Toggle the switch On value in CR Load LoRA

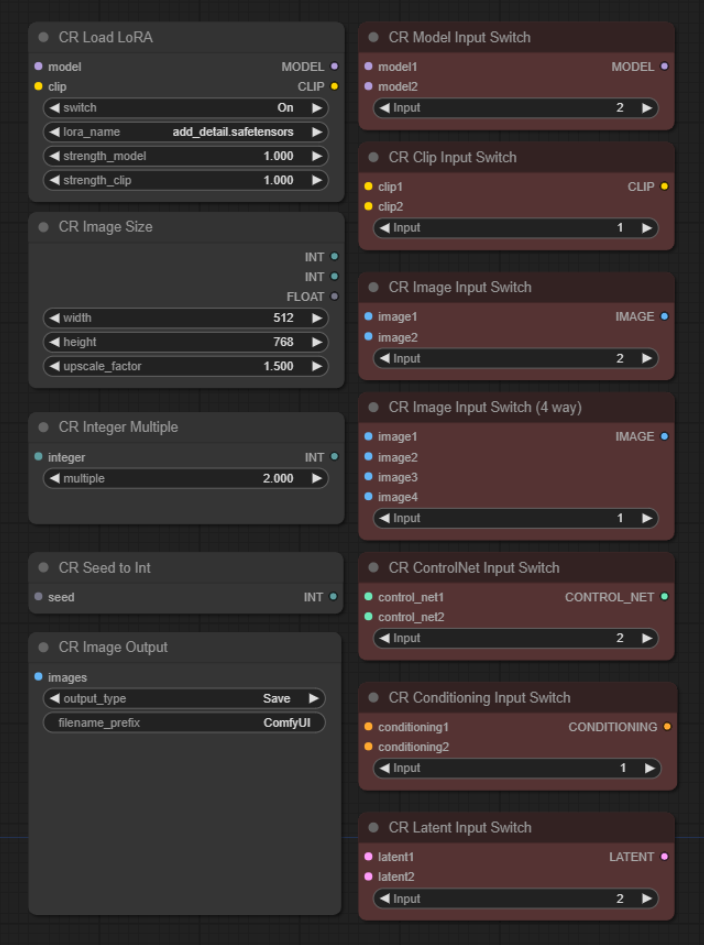186,108
